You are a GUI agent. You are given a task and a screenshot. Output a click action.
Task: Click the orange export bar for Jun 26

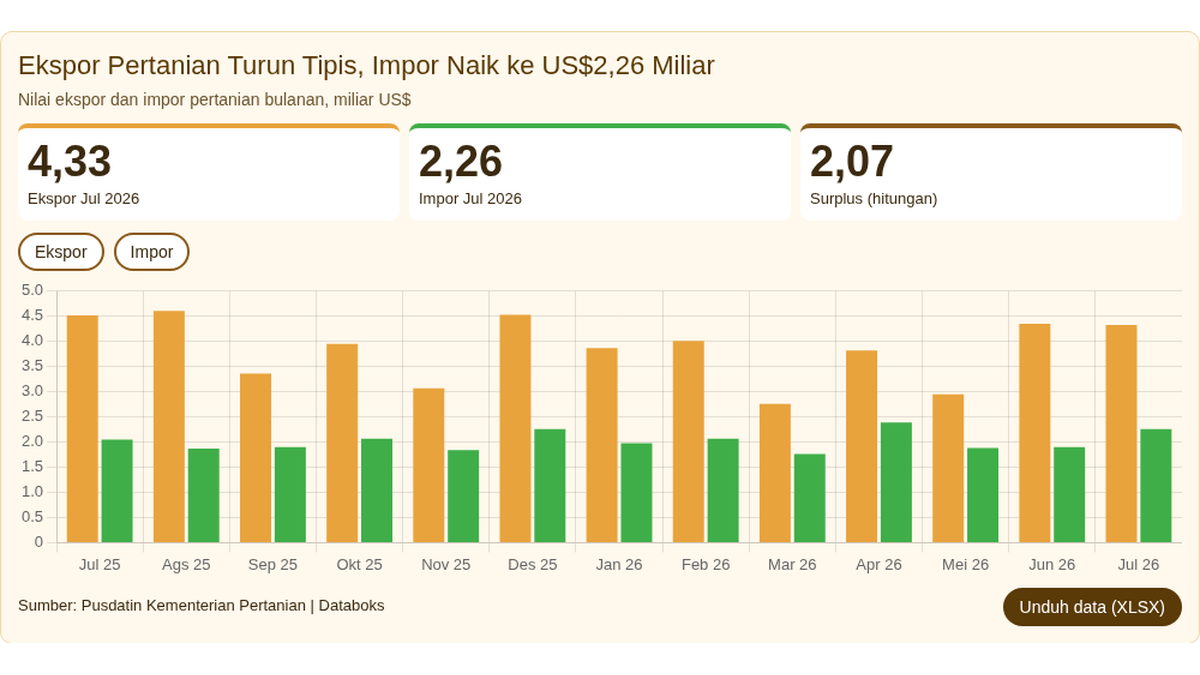point(1034,433)
